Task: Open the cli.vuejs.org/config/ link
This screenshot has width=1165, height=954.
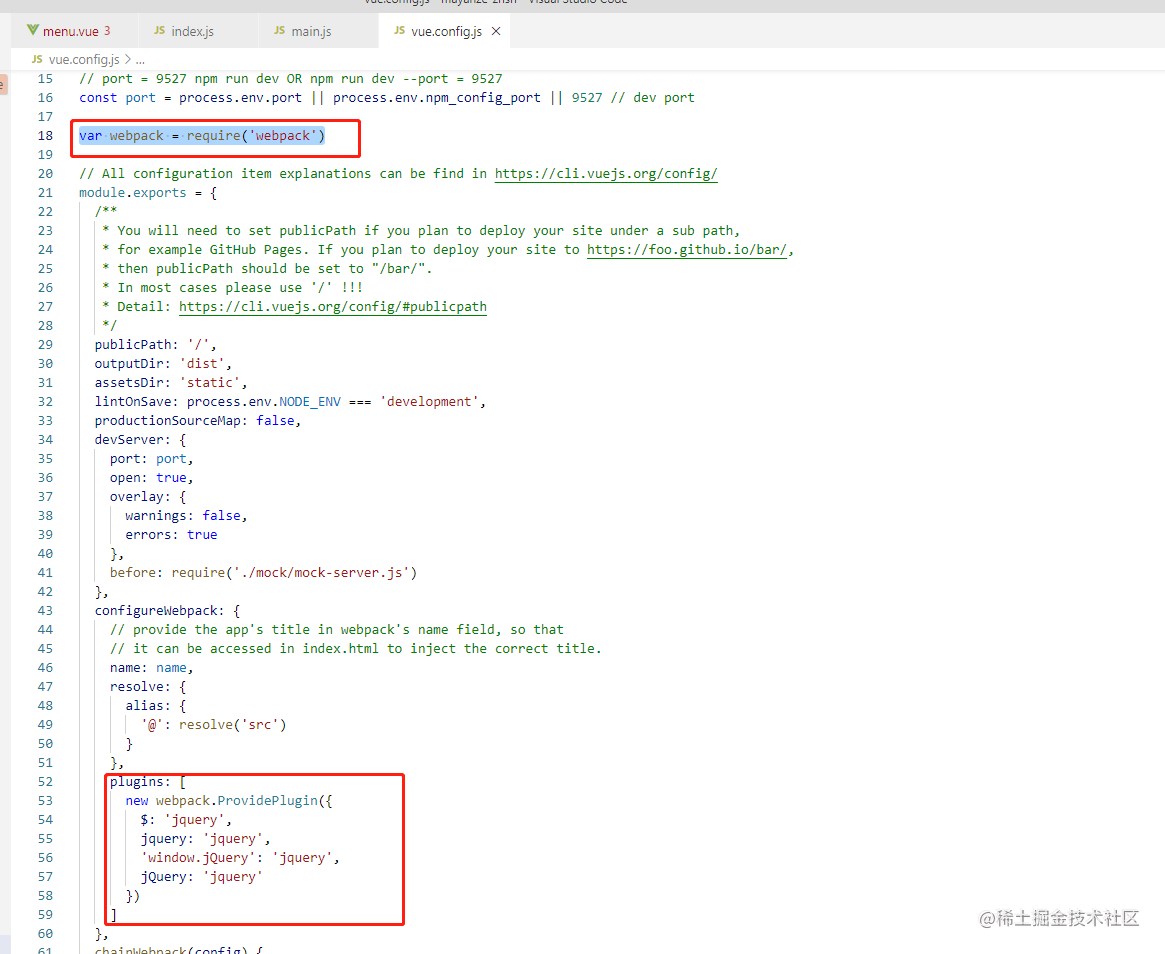Action: tap(606, 173)
